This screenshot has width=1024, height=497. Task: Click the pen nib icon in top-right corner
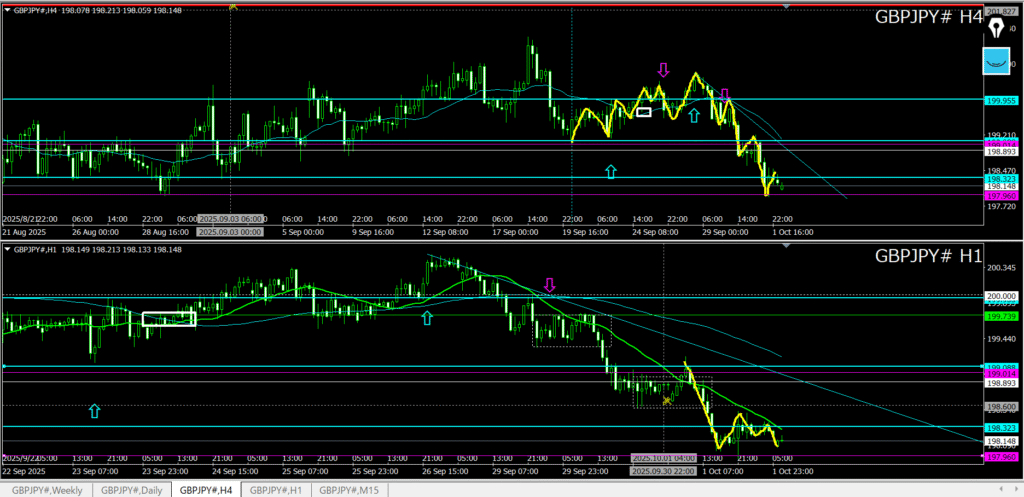996,26
